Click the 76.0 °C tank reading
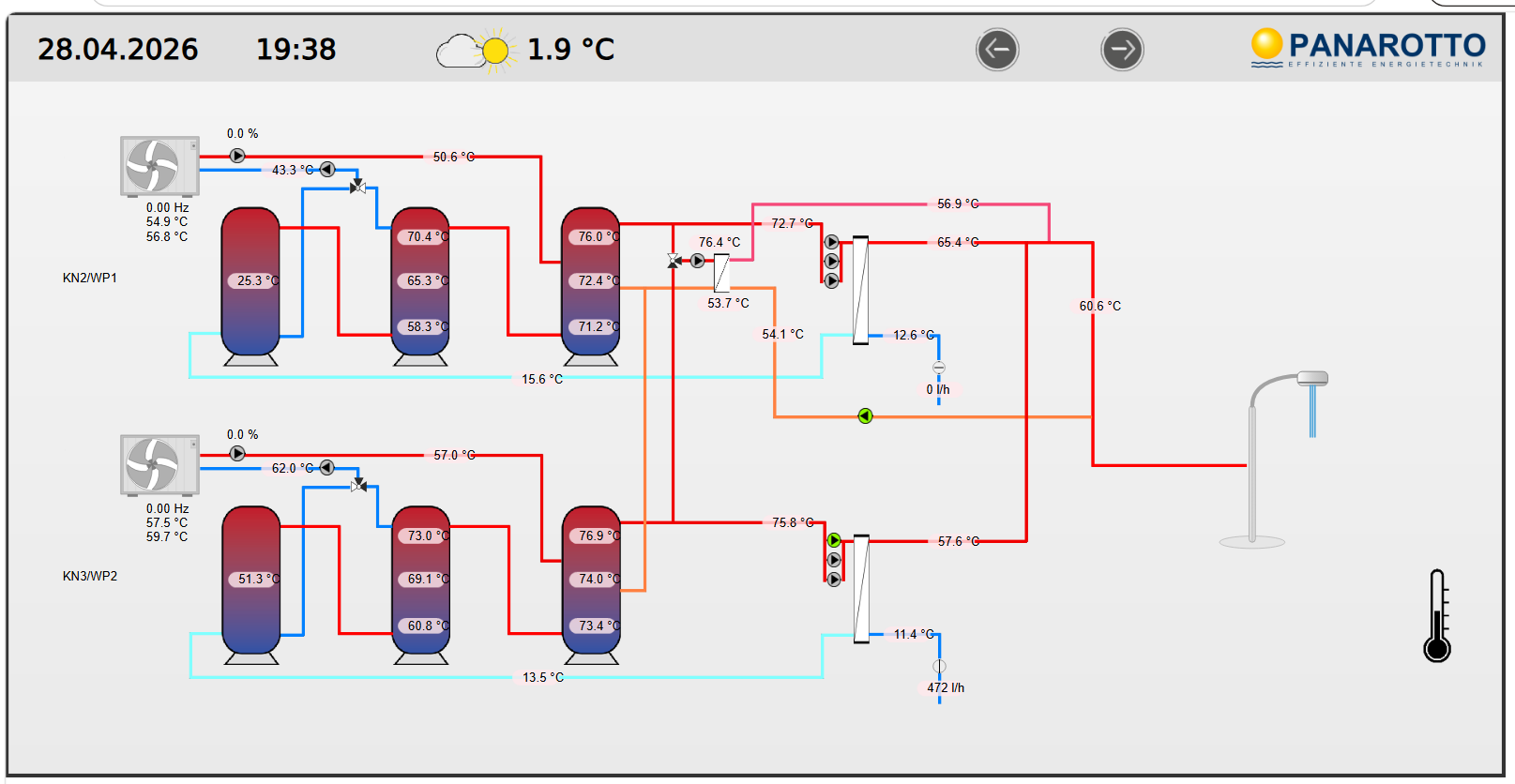This screenshot has width=1515, height=784. coord(598,236)
